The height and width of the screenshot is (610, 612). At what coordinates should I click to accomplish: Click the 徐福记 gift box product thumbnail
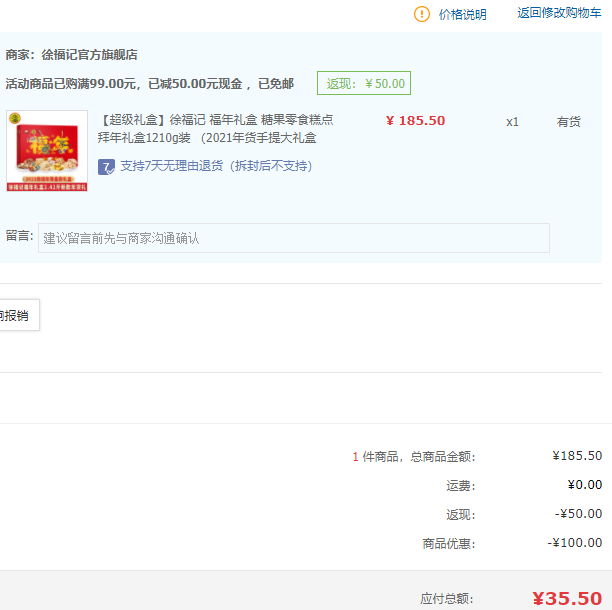pos(47,151)
